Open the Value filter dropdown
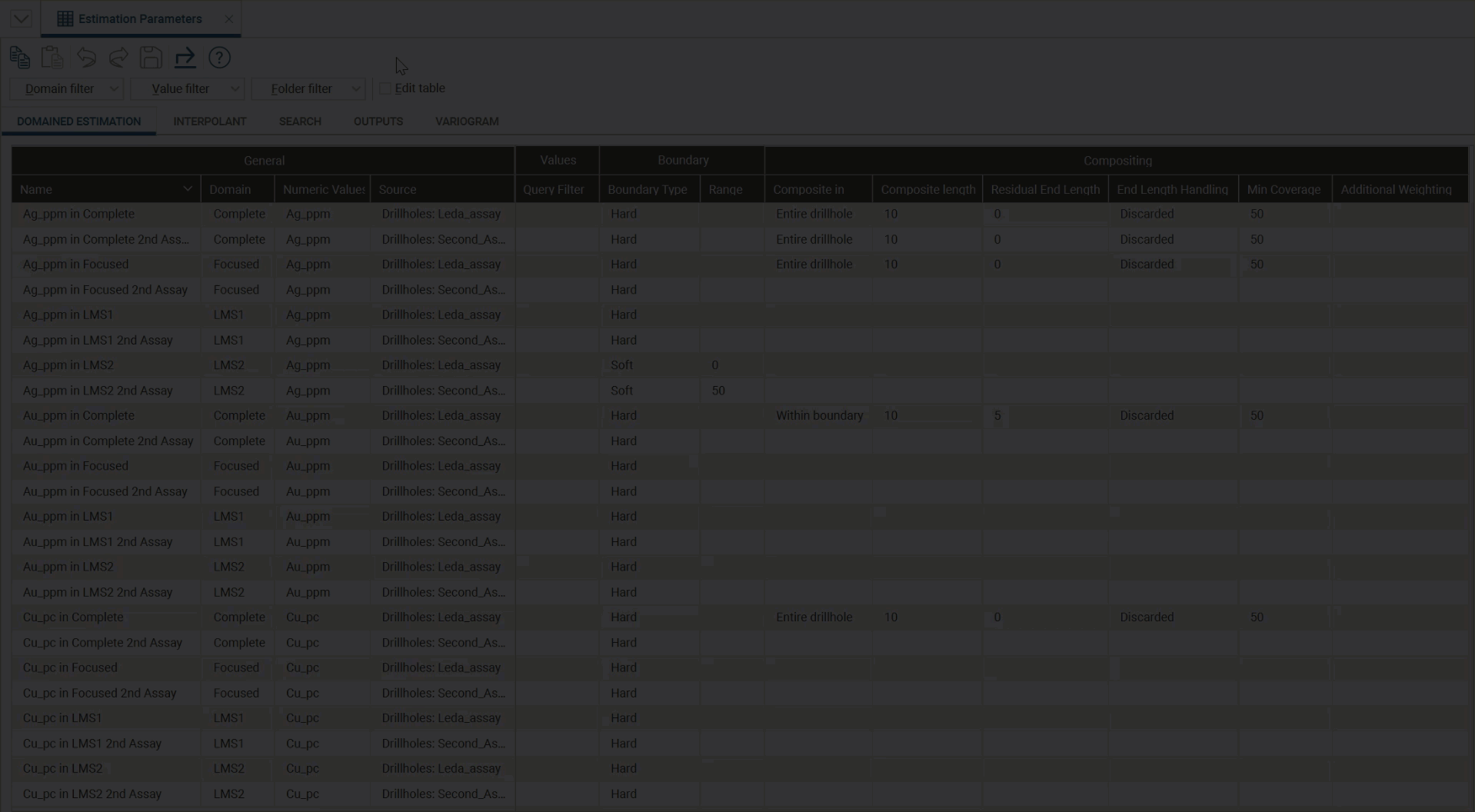1475x812 pixels. 187,88
